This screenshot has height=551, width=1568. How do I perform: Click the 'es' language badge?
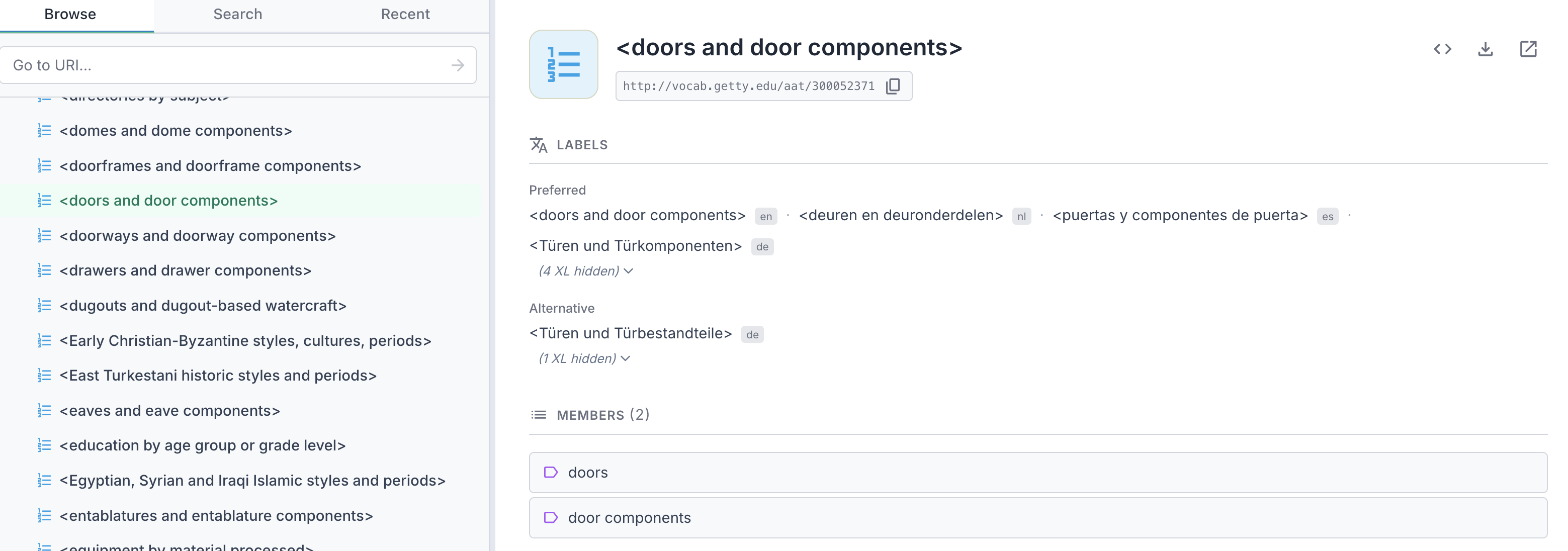click(1328, 216)
